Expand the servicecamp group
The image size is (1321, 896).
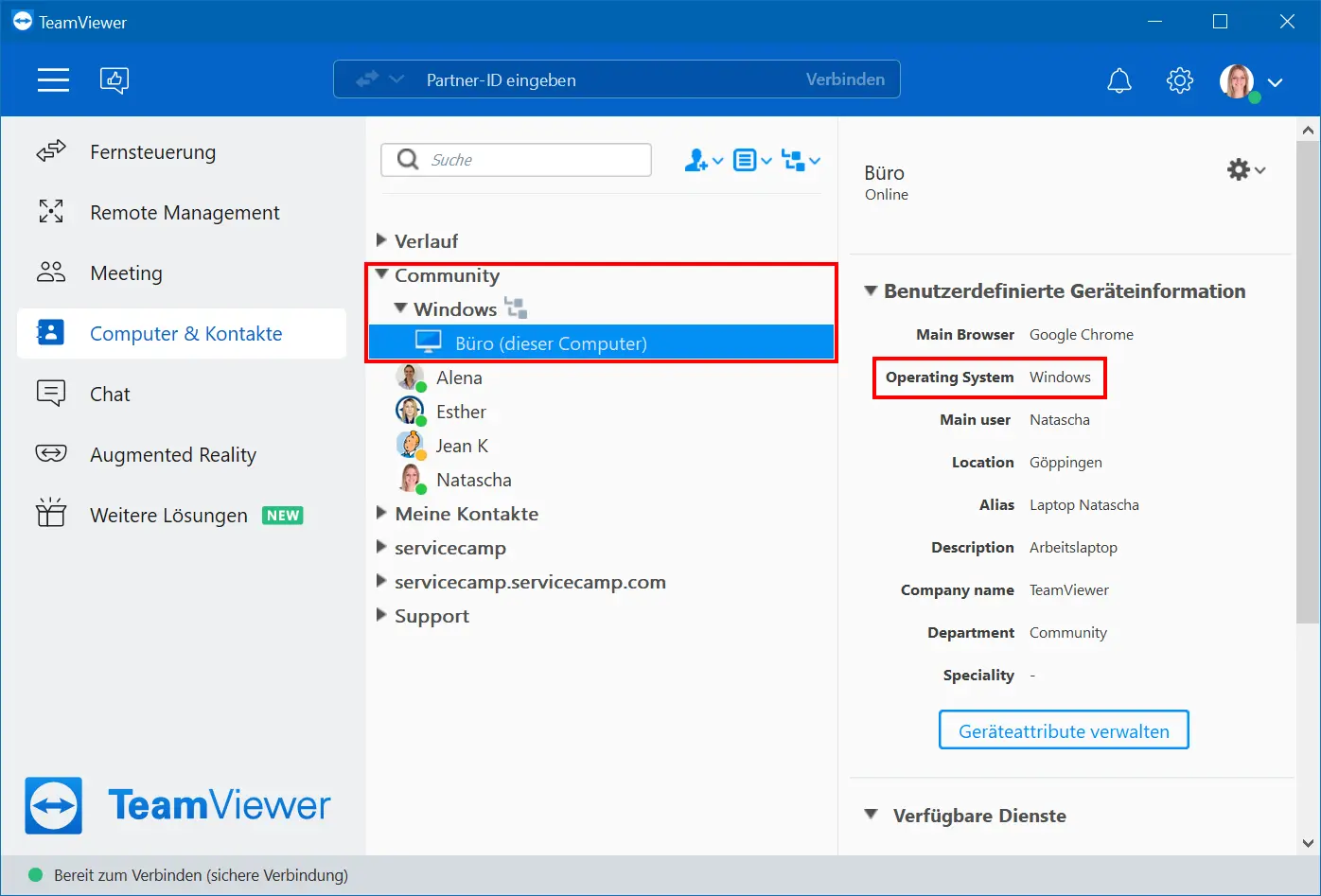point(381,547)
